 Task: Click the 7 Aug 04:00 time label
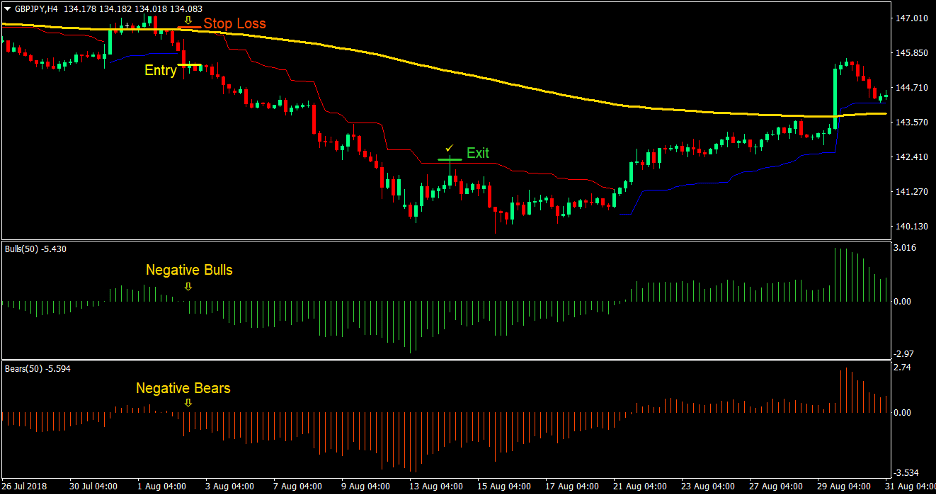pos(300,486)
